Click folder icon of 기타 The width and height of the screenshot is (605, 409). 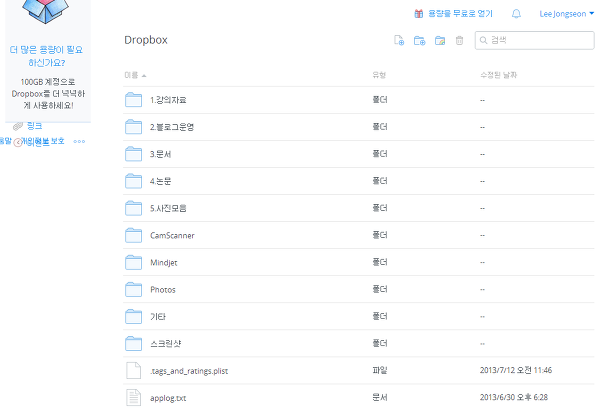134,316
